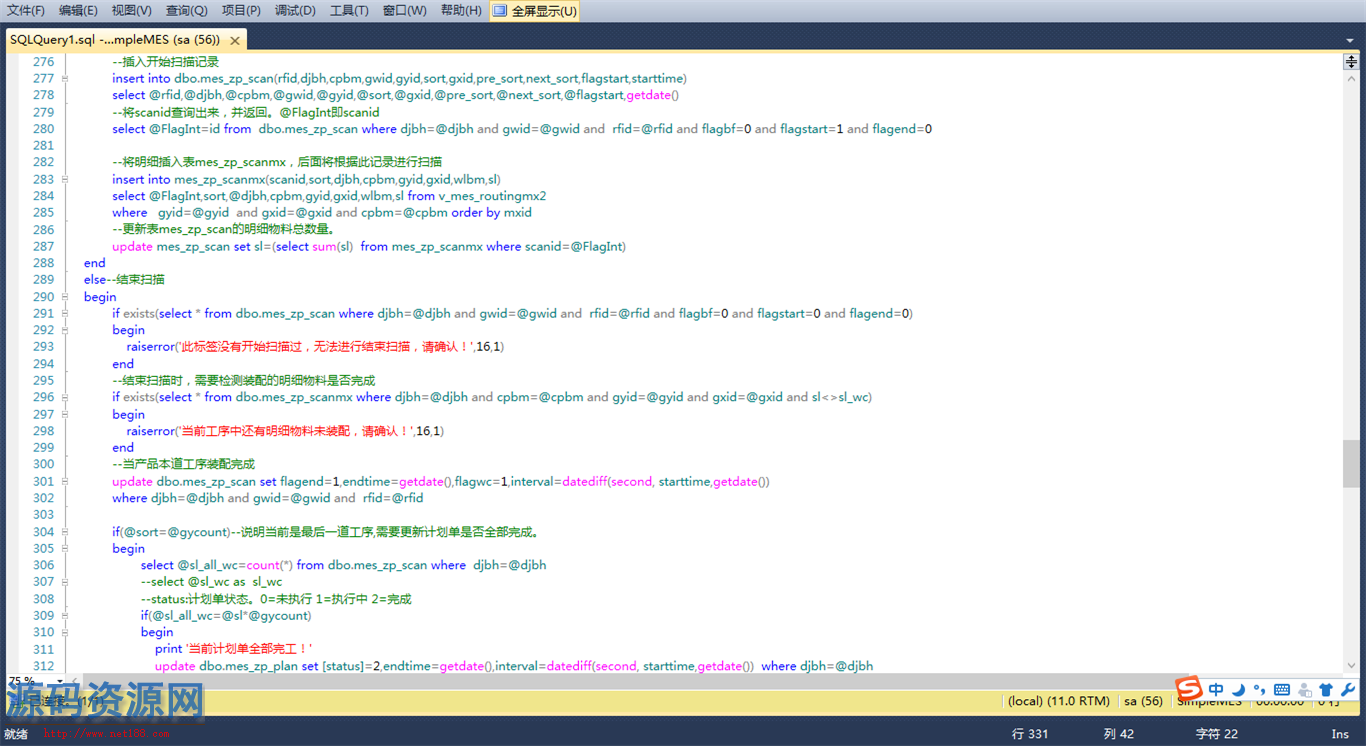Click the 'end' keyword on line 288
The width and height of the screenshot is (1366, 746).
click(x=94, y=263)
